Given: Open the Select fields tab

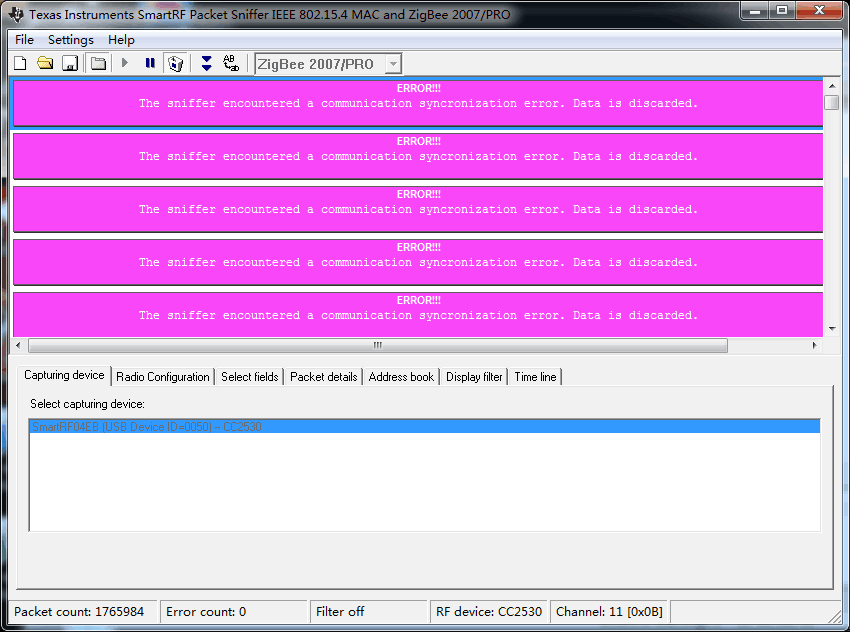Looking at the screenshot, I should tap(249, 377).
